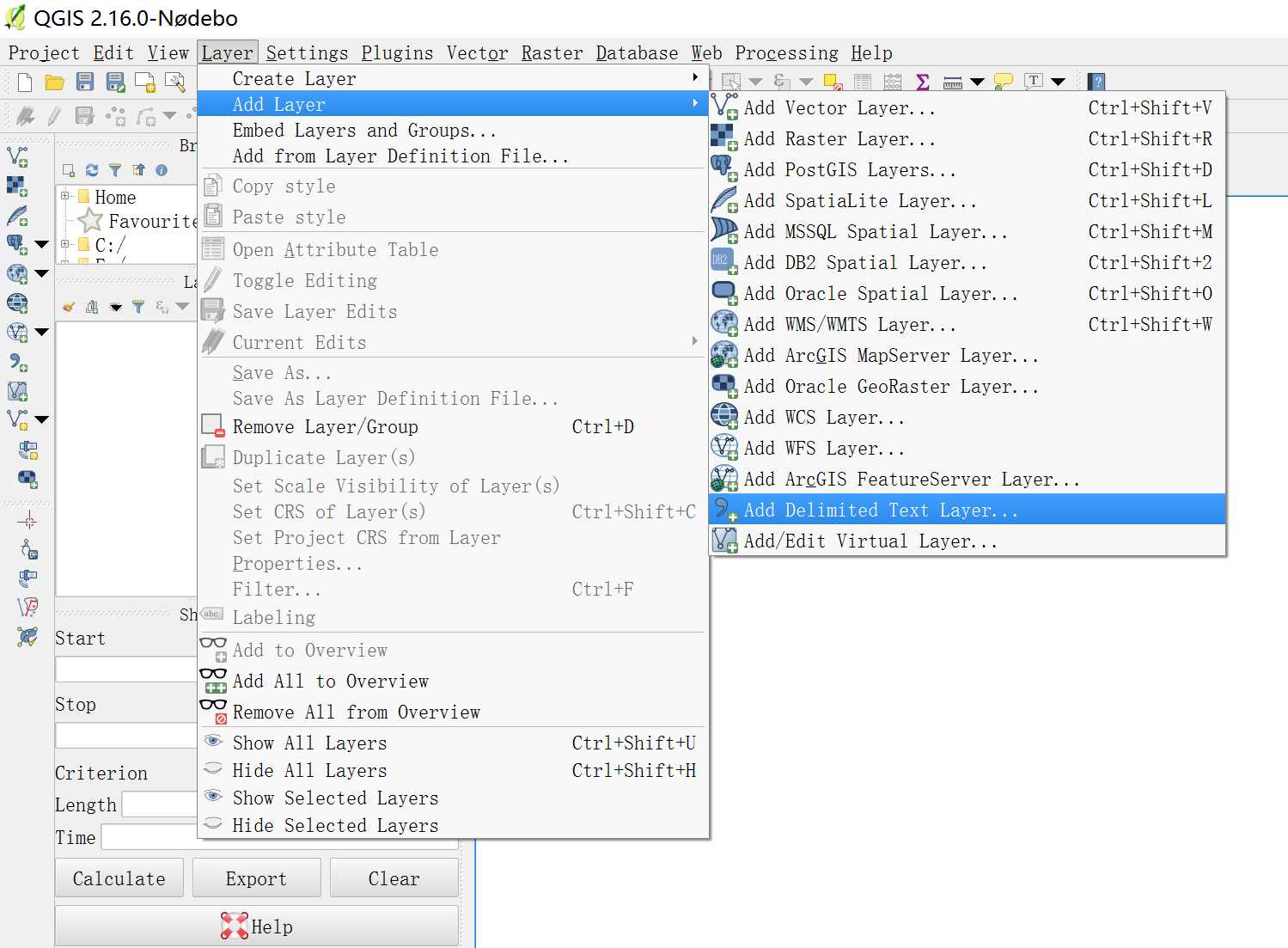Click the Layers panel Add Group icon
Screen dimensions: 1288x948
point(92,307)
